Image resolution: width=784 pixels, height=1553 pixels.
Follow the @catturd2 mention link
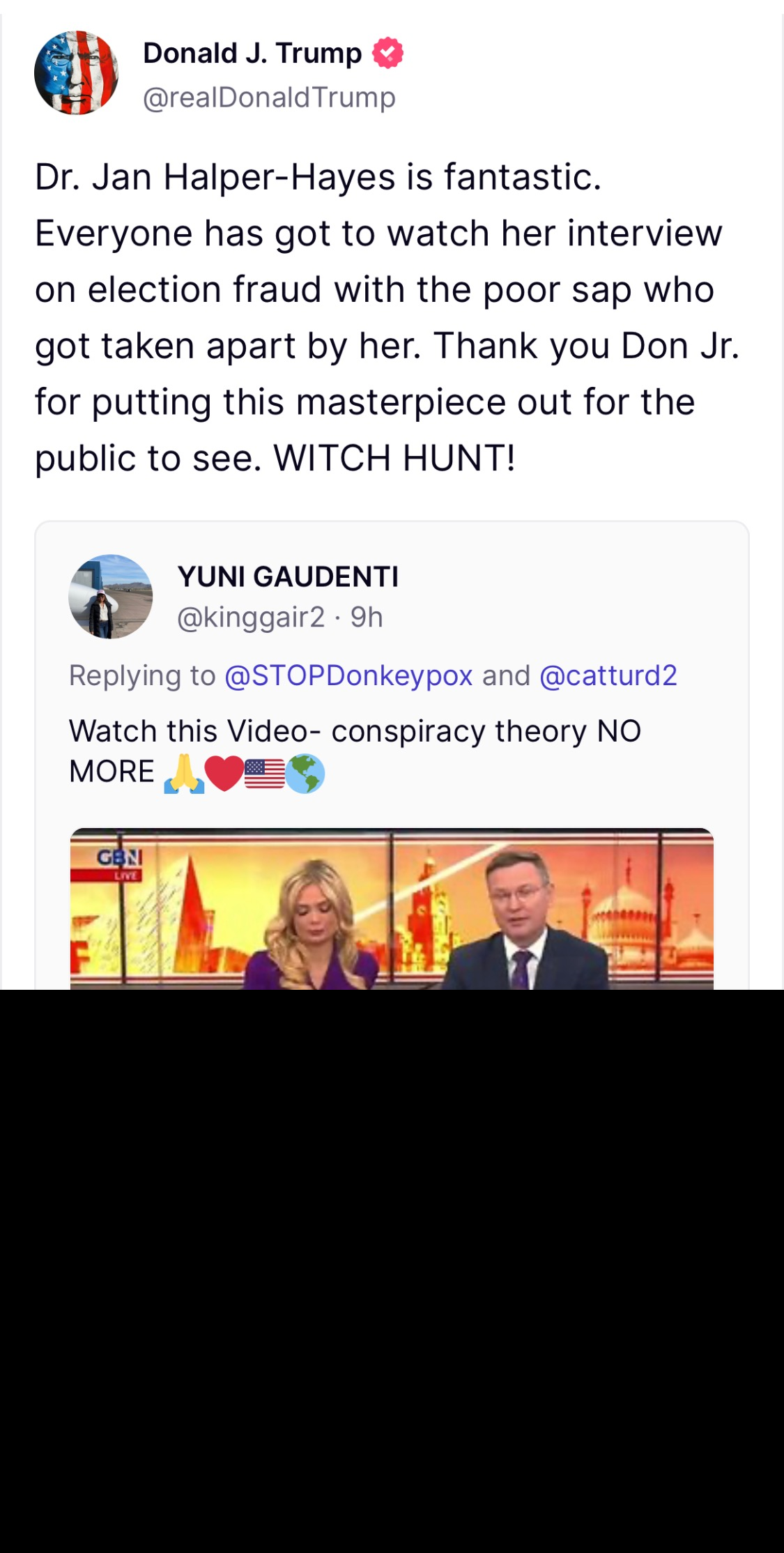(608, 676)
